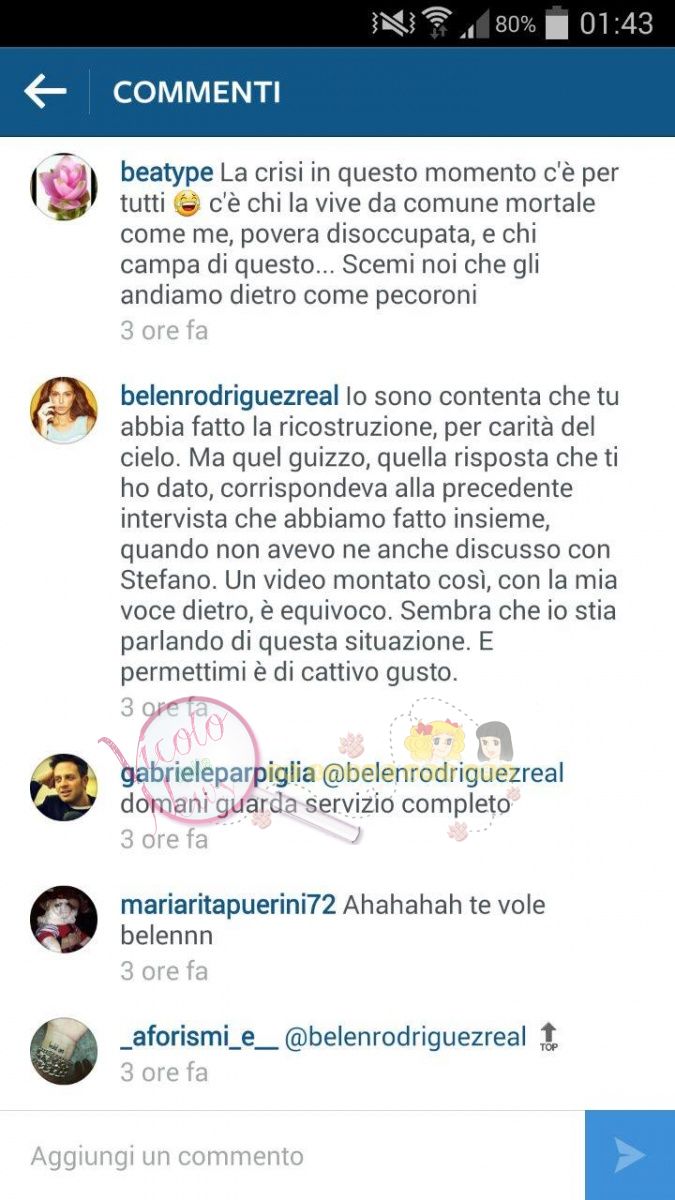Open @belenrodriguezreal mention in _aforismi_e__ comment

(x=406, y=1037)
